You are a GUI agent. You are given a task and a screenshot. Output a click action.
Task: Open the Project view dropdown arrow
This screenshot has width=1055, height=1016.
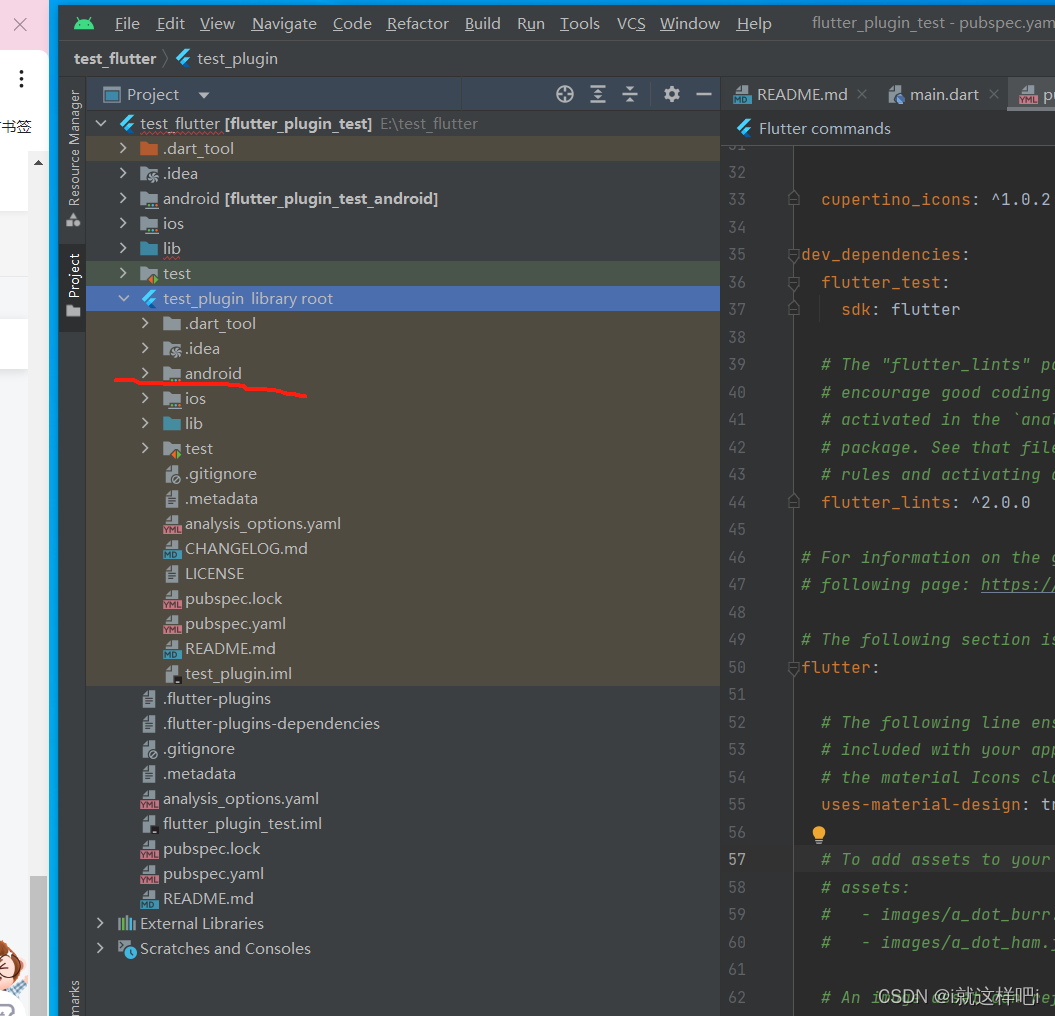click(204, 95)
